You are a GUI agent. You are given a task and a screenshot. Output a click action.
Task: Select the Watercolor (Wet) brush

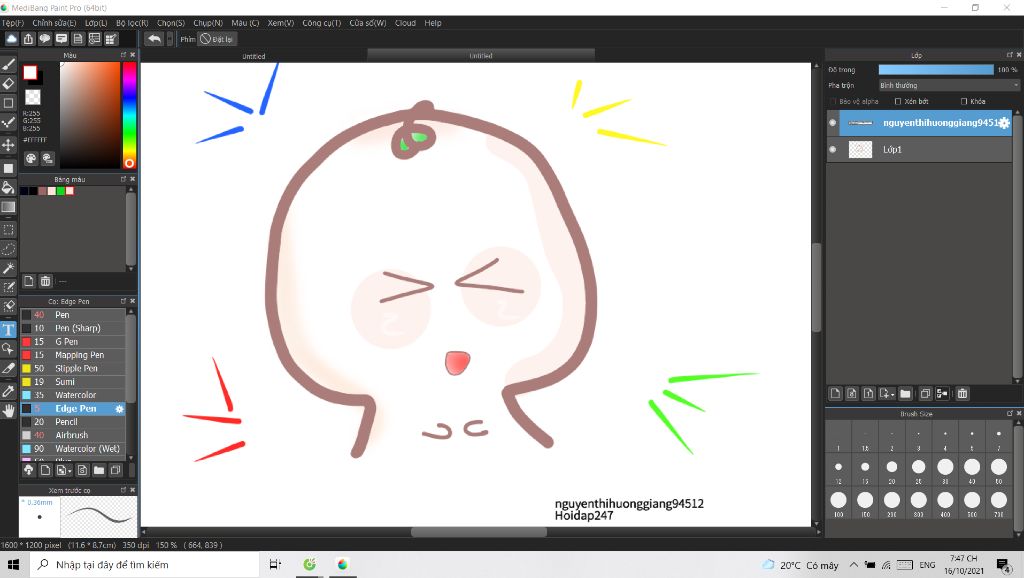pos(72,449)
